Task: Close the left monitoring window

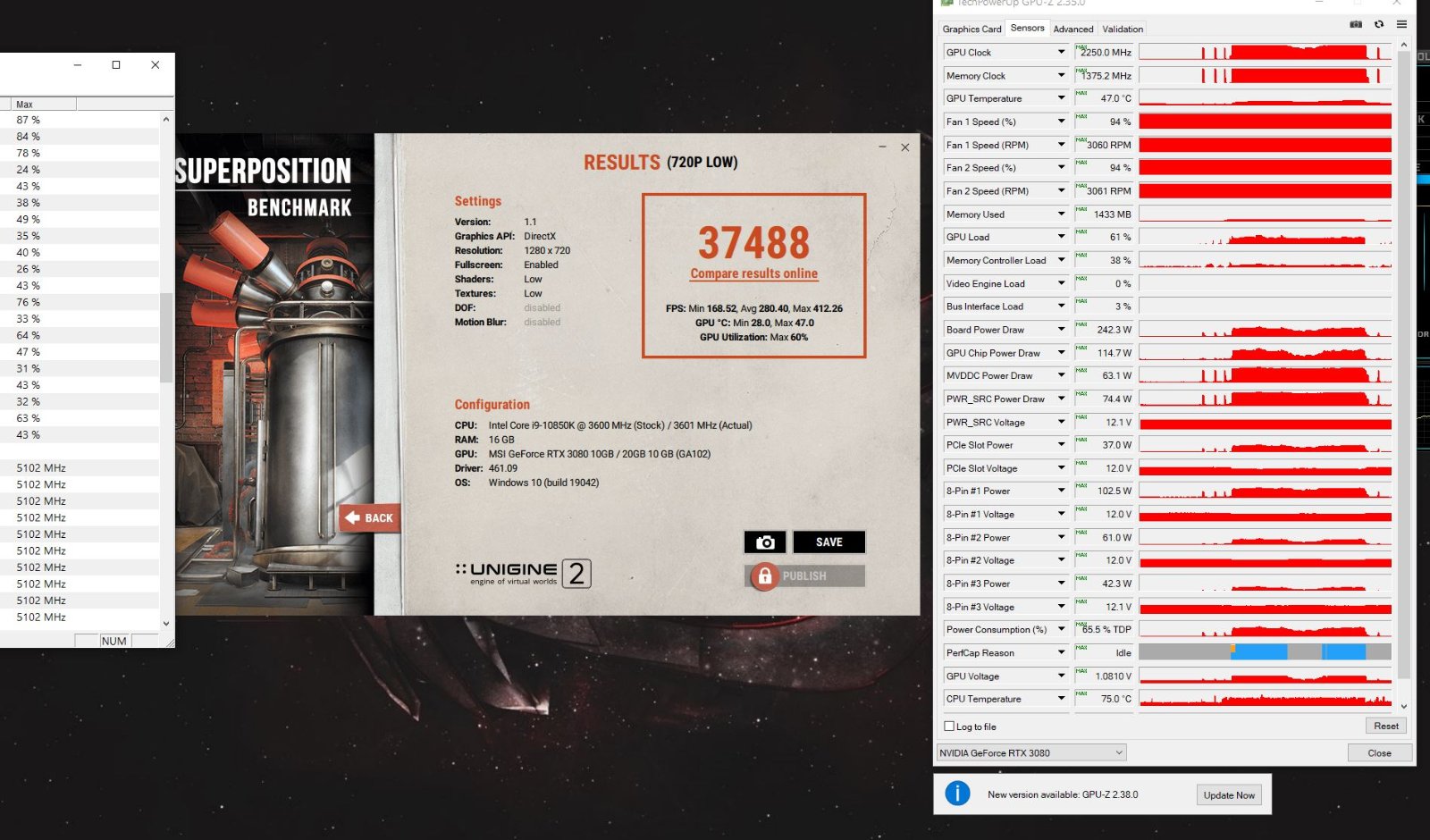Action: 156,64
